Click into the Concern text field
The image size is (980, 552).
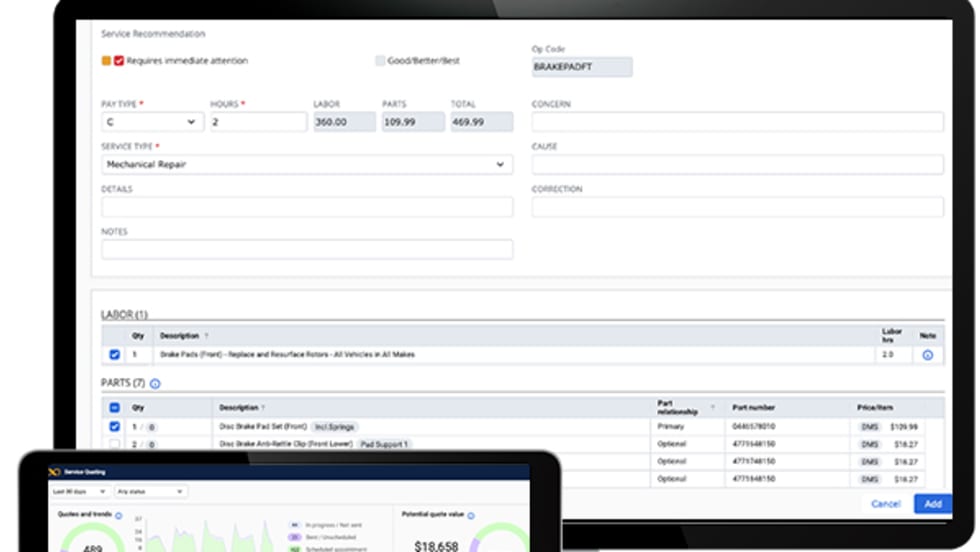(737, 122)
